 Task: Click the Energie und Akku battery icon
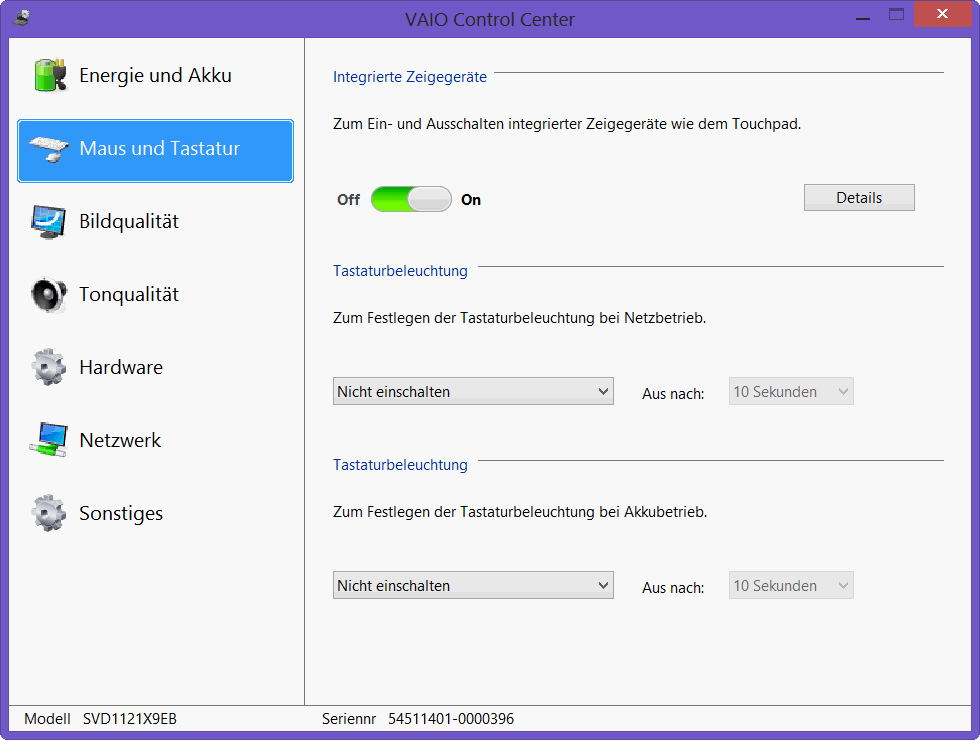[50, 75]
